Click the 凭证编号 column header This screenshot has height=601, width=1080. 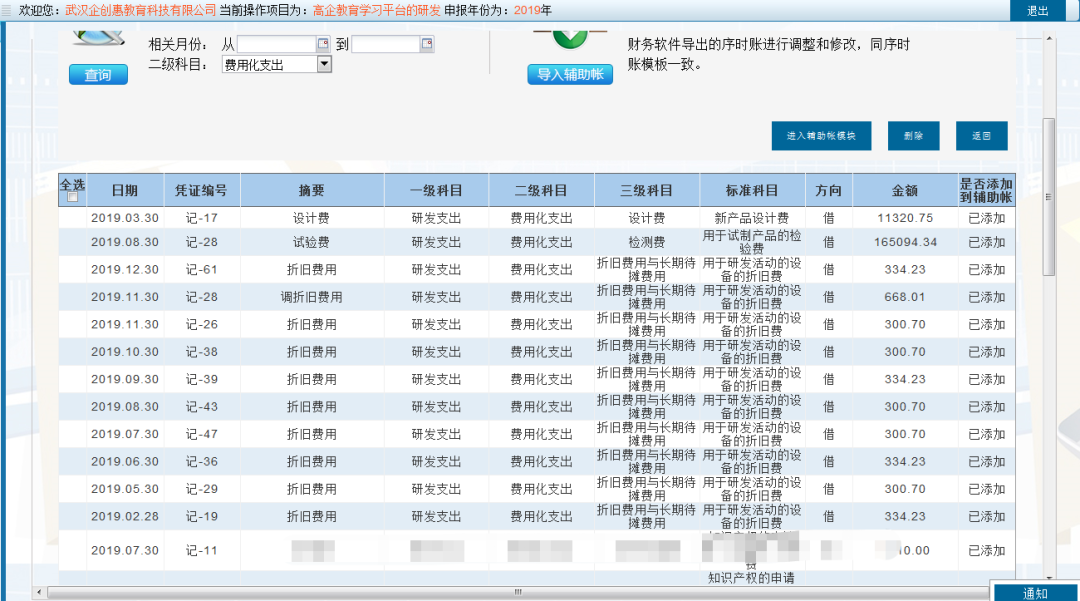(x=201, y=191)
